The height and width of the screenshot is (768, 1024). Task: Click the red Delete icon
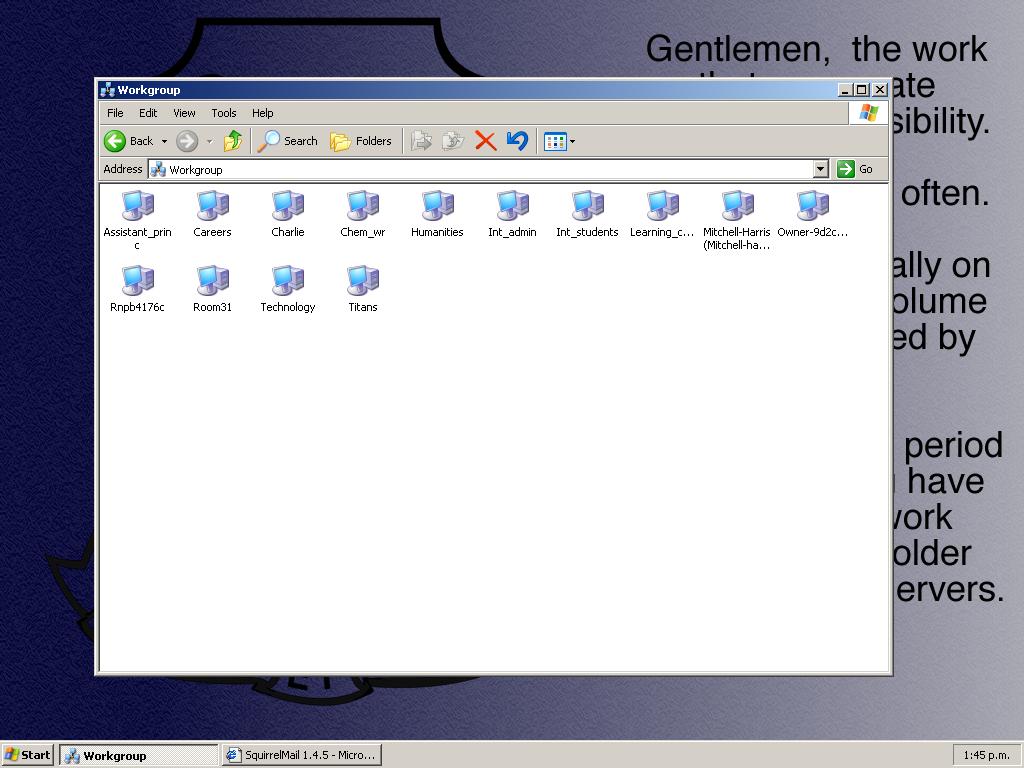(x=485, y=141)
